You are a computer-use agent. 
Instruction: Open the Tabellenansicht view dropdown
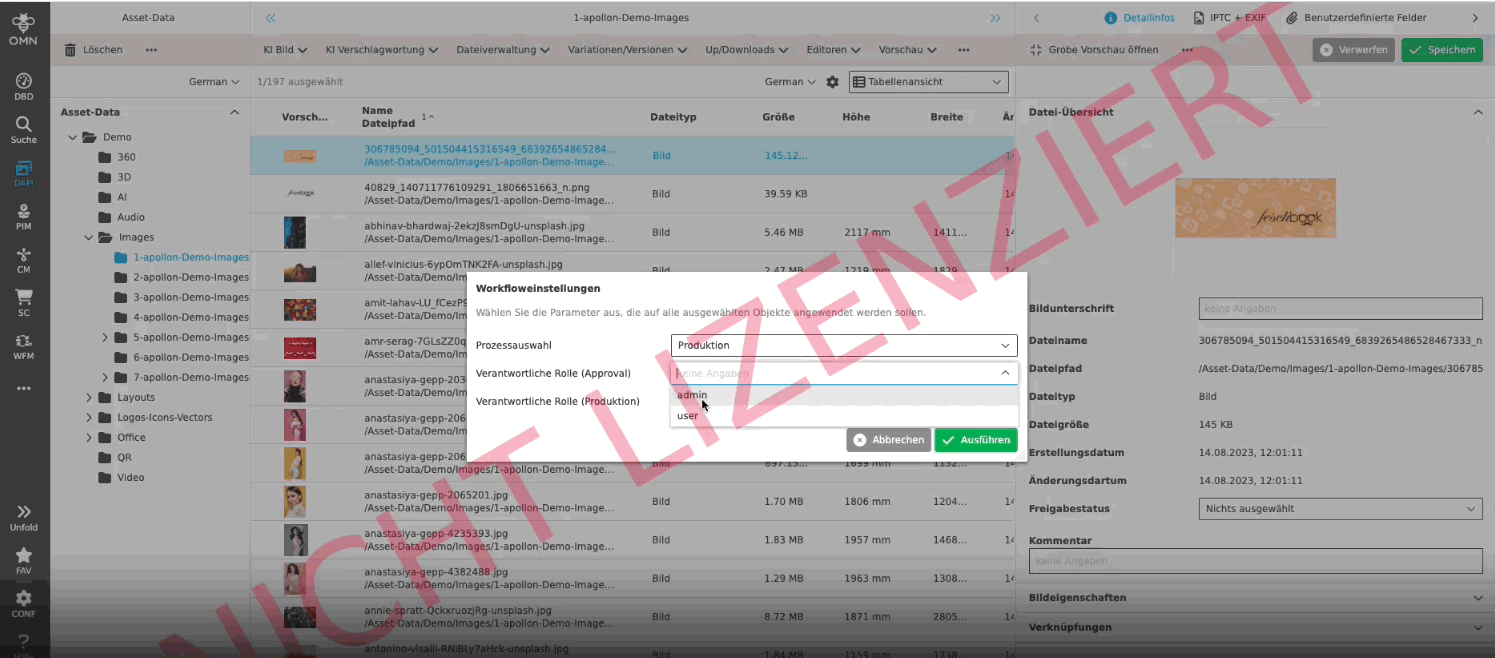pos(928,82)
